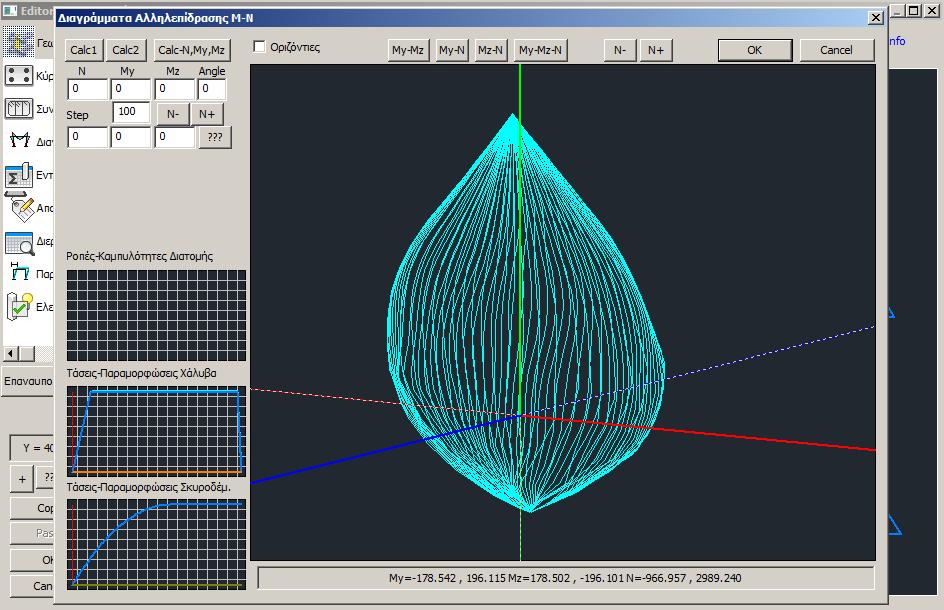The width and height of the screenshot is (944, 610).
Task: Click N- button next to the Step field
Action: point(173,114)
